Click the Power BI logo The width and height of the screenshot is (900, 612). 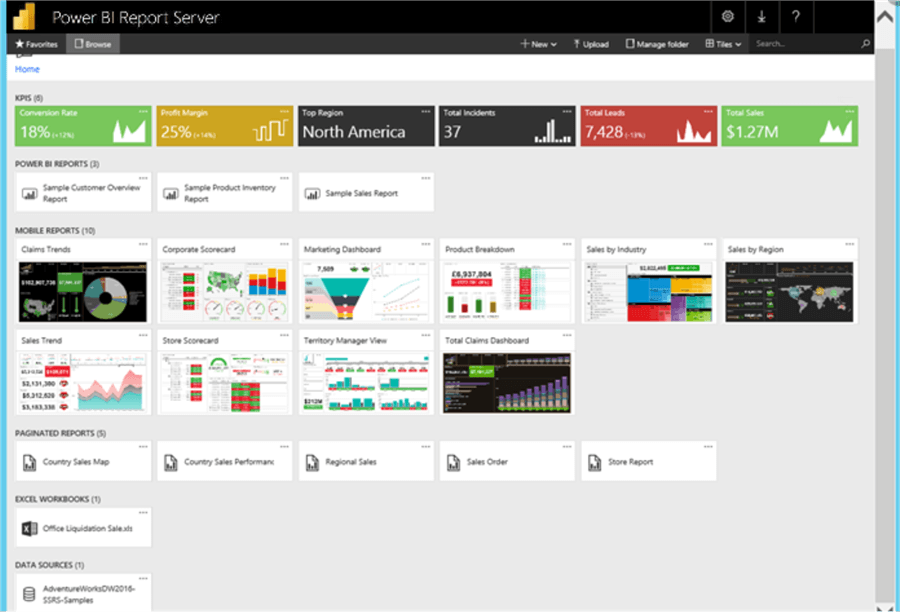tap(25, 16)
